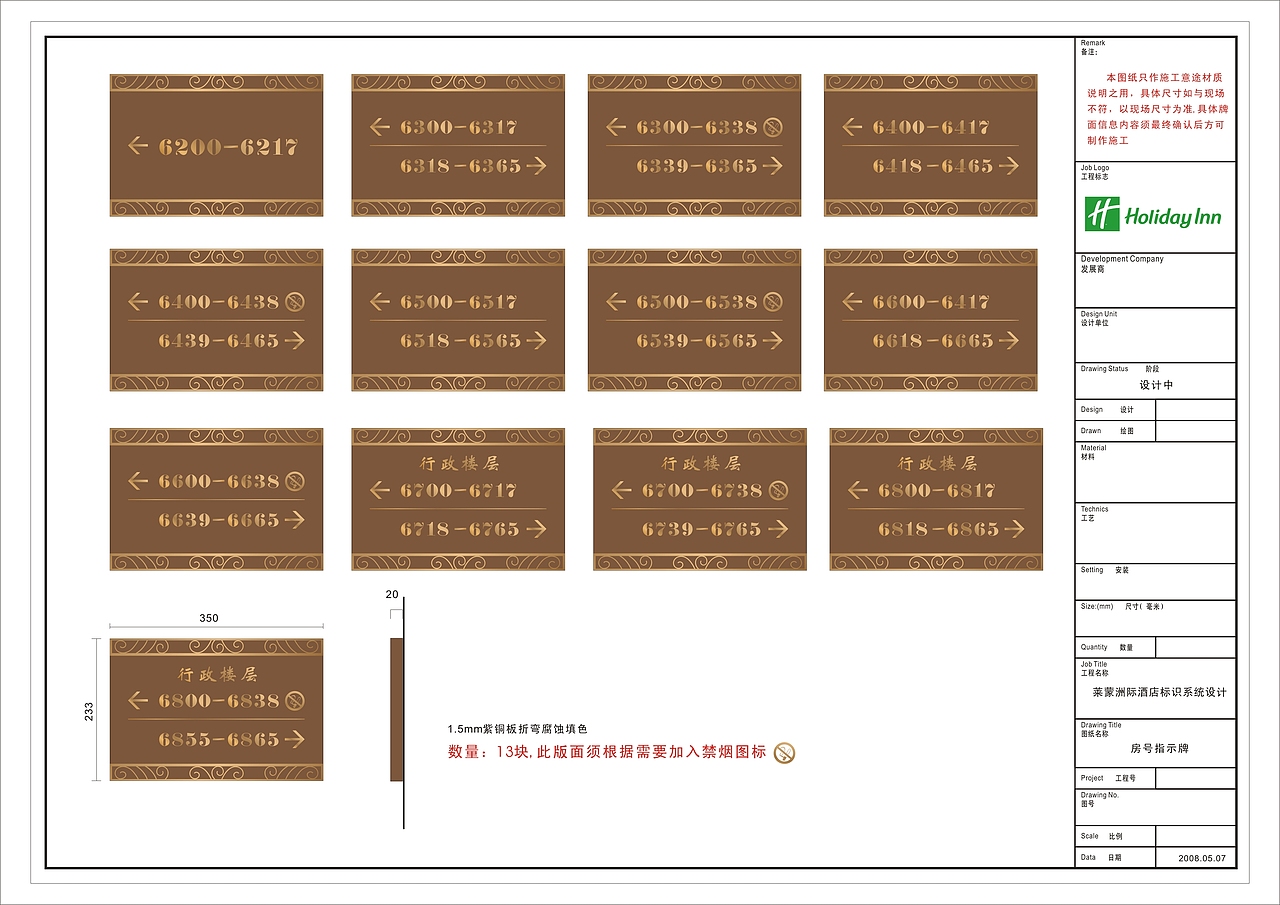Click the left arrow before 6800-6817
This screenshot has width=1280, height=905.
[858, 490]
